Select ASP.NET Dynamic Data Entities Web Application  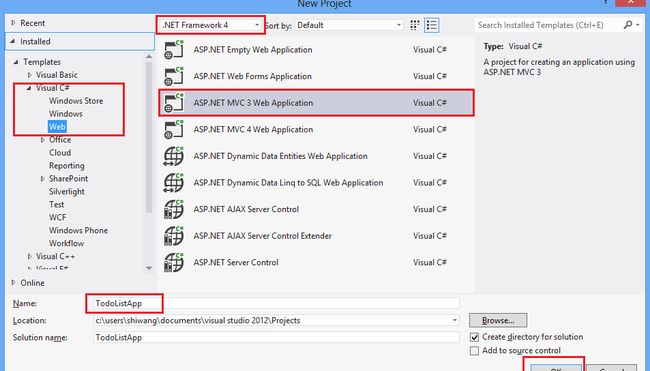(x=281, y=156)
